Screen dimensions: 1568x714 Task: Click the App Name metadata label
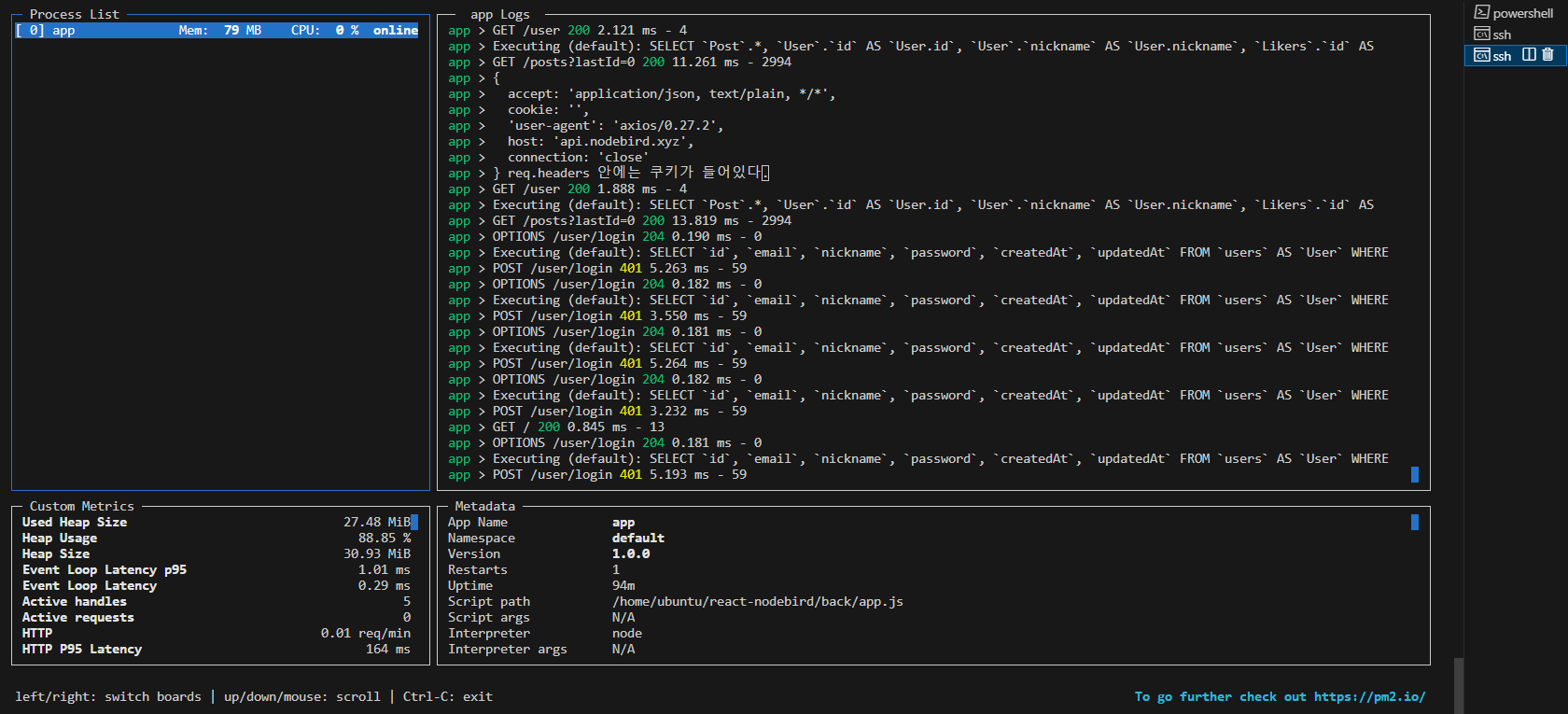click(478, 523)
